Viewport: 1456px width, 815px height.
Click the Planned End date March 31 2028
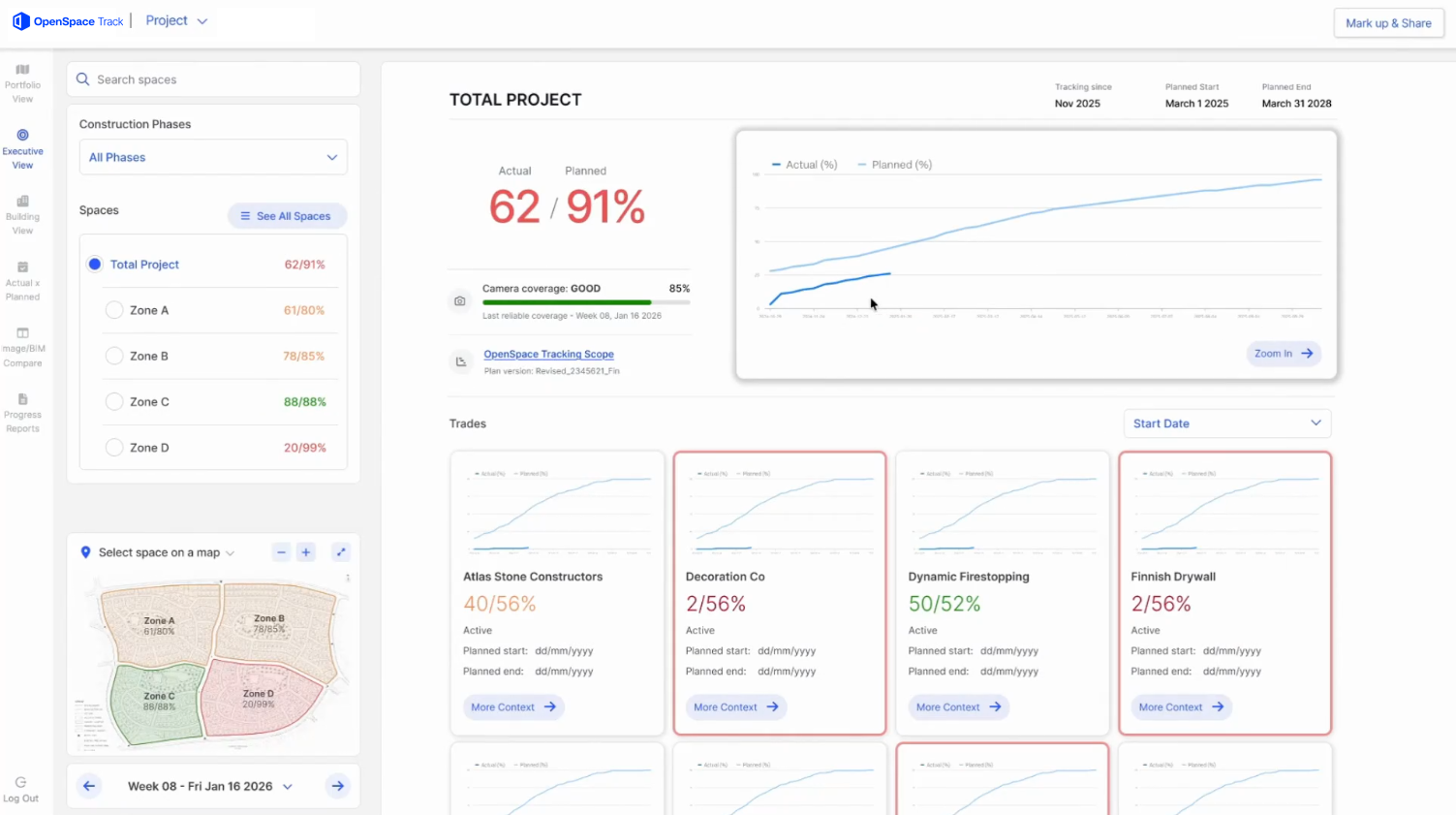[x=1296, y=104]
